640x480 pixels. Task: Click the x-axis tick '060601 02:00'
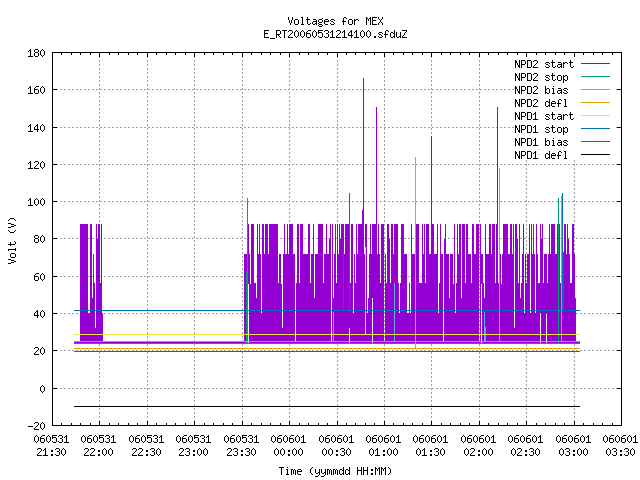click(x=478, y=446)
